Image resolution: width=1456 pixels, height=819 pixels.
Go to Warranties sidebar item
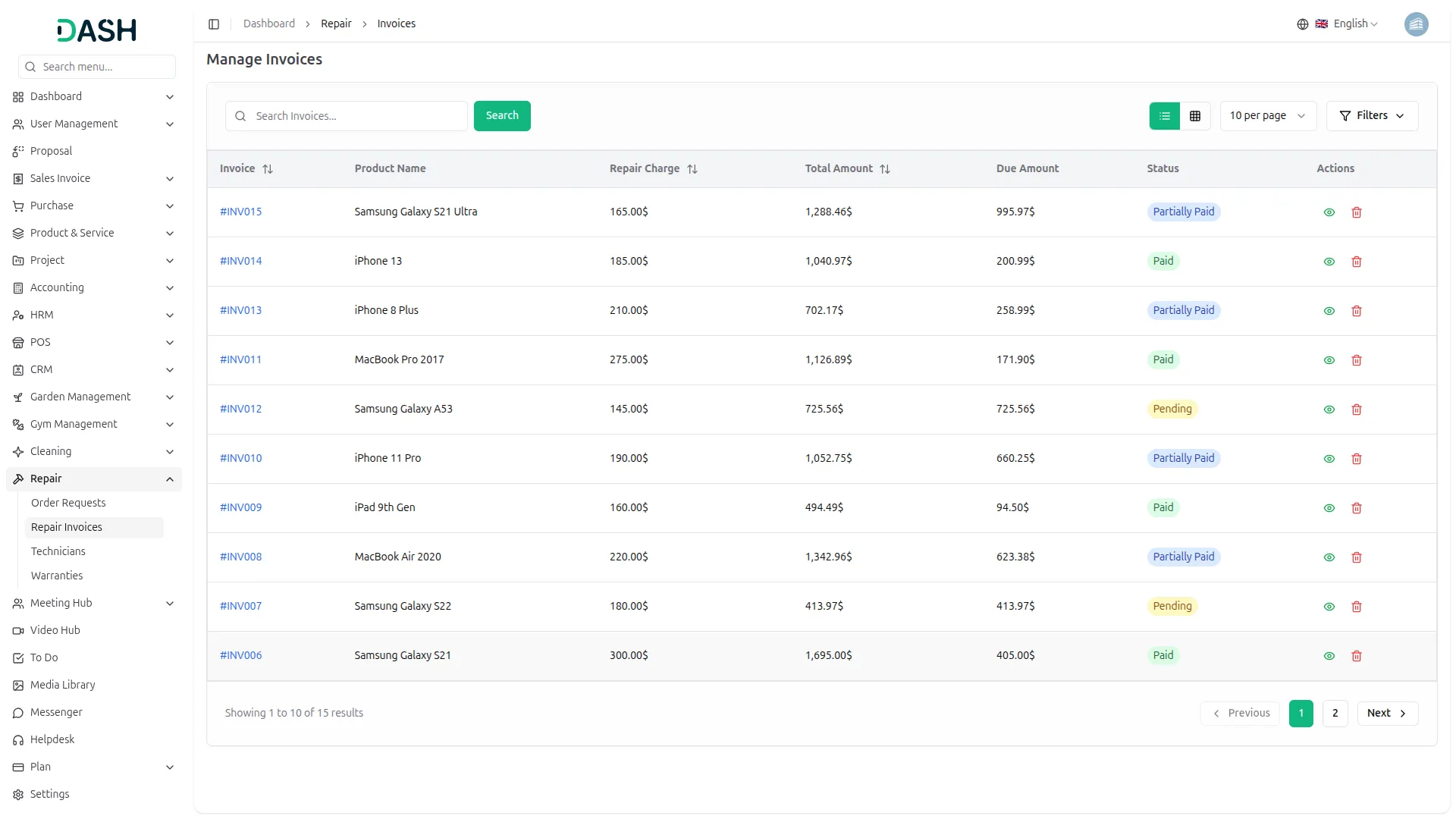coord(57,576)
